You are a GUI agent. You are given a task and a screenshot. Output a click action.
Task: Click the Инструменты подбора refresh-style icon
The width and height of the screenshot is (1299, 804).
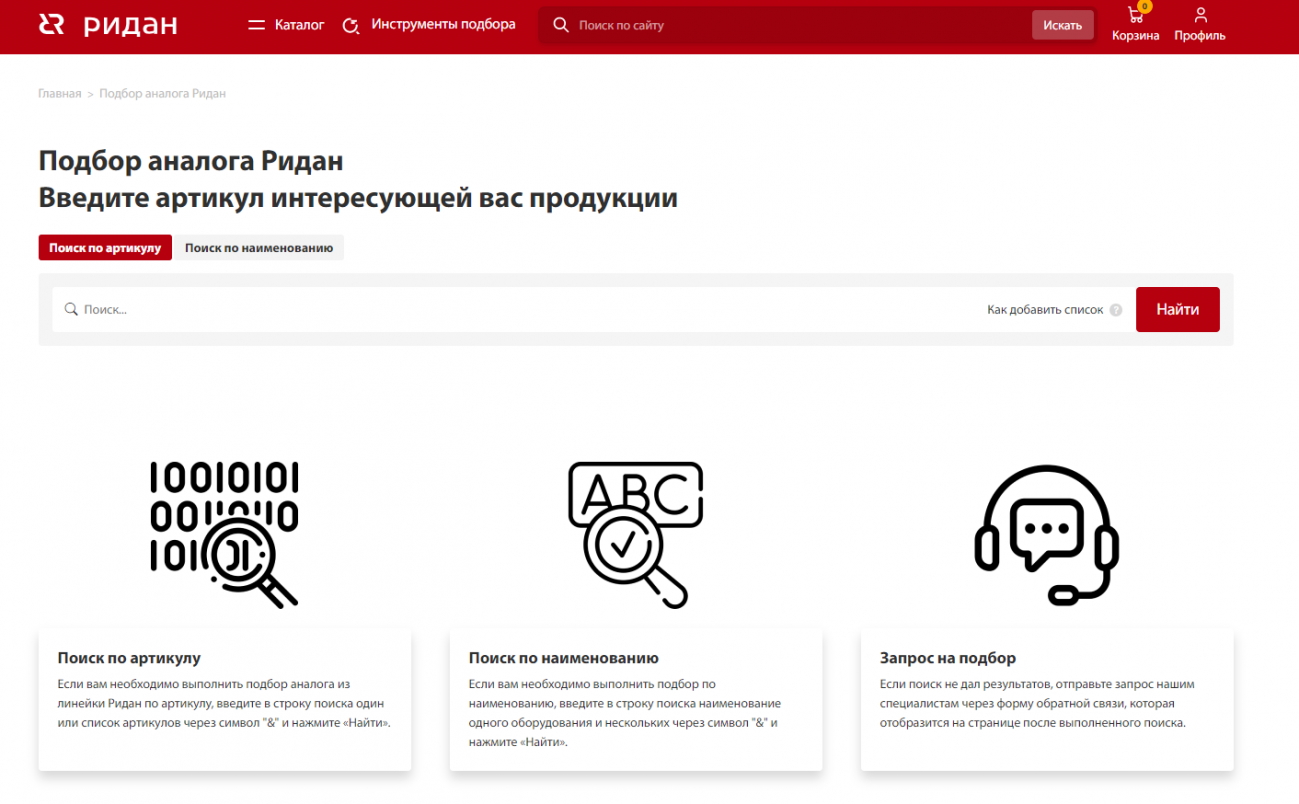point(349,24)
